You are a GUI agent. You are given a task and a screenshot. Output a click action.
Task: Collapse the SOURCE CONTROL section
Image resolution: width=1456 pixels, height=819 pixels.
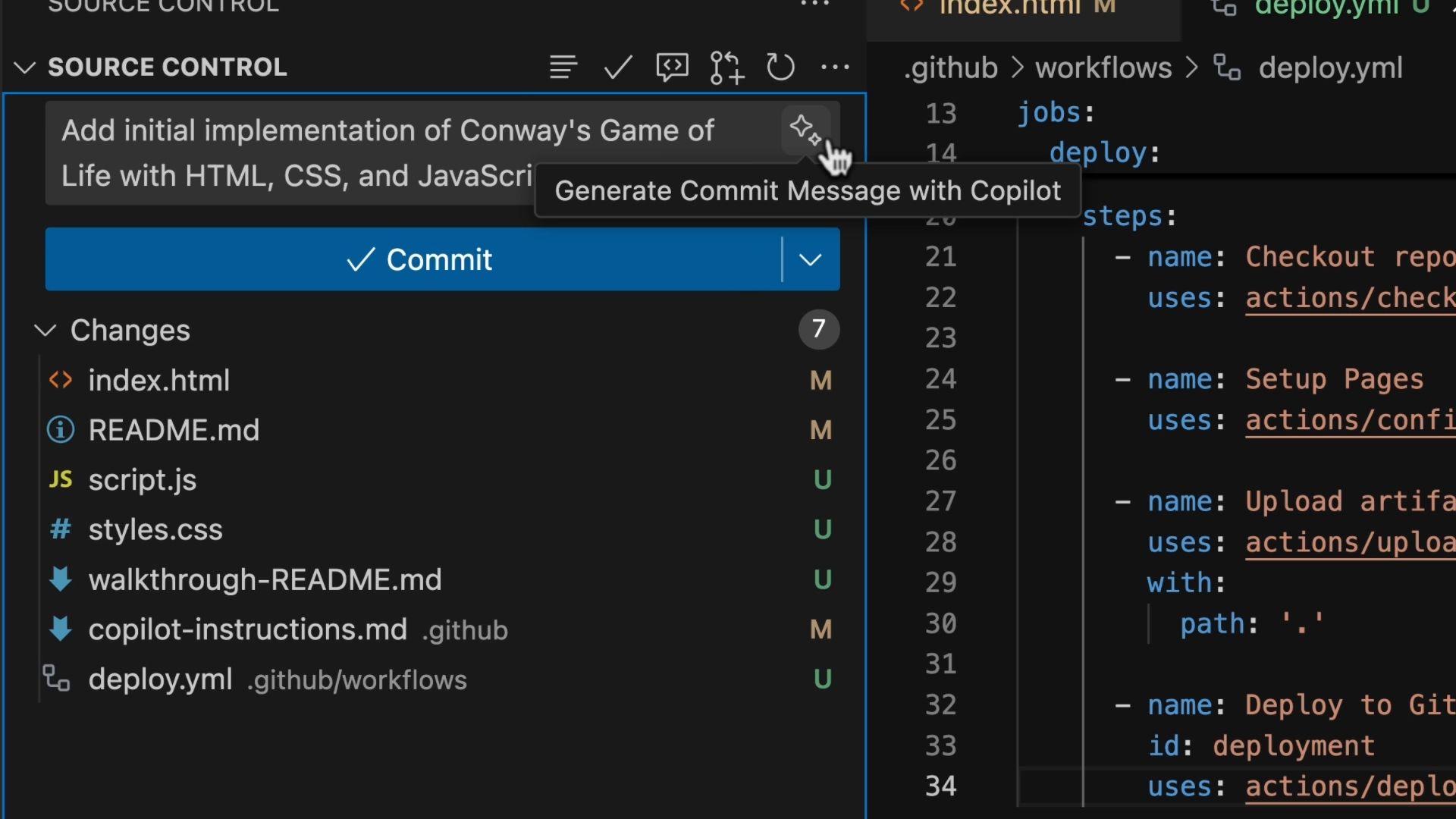point(25,67)
